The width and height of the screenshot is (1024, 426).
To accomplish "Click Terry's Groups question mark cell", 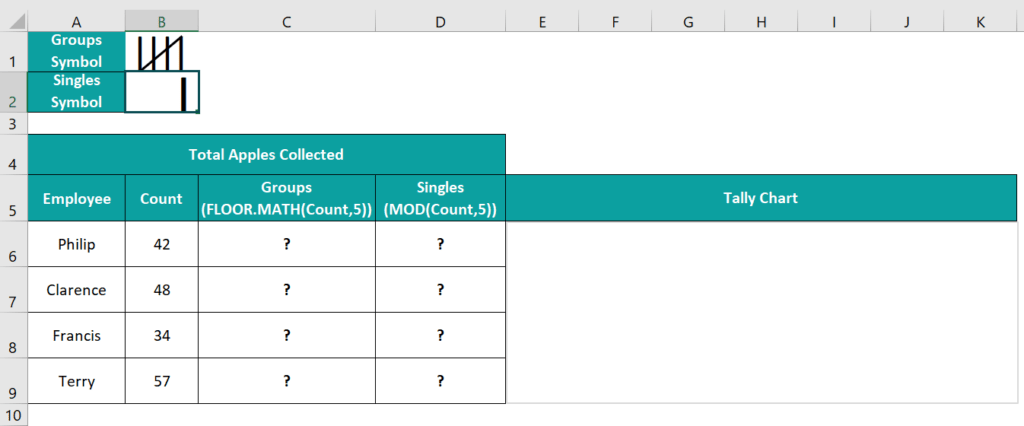I will tap(287, 381).
